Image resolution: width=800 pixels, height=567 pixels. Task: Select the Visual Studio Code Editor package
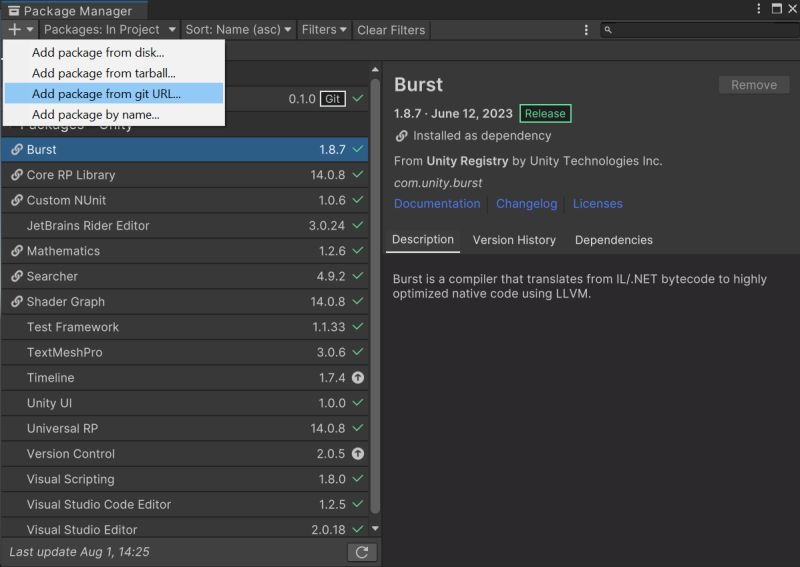(185, 504)
